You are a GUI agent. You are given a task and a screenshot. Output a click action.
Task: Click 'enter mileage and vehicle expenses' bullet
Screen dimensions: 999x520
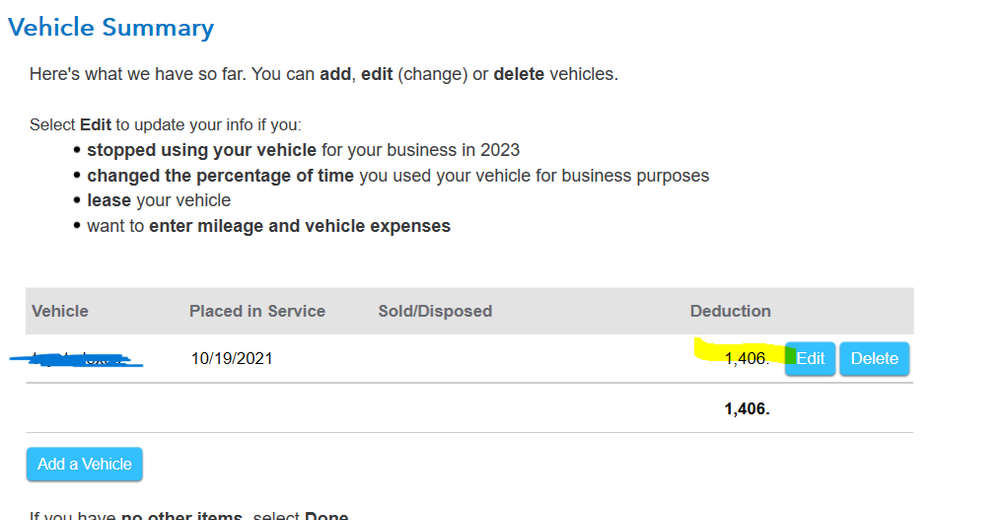268,226
